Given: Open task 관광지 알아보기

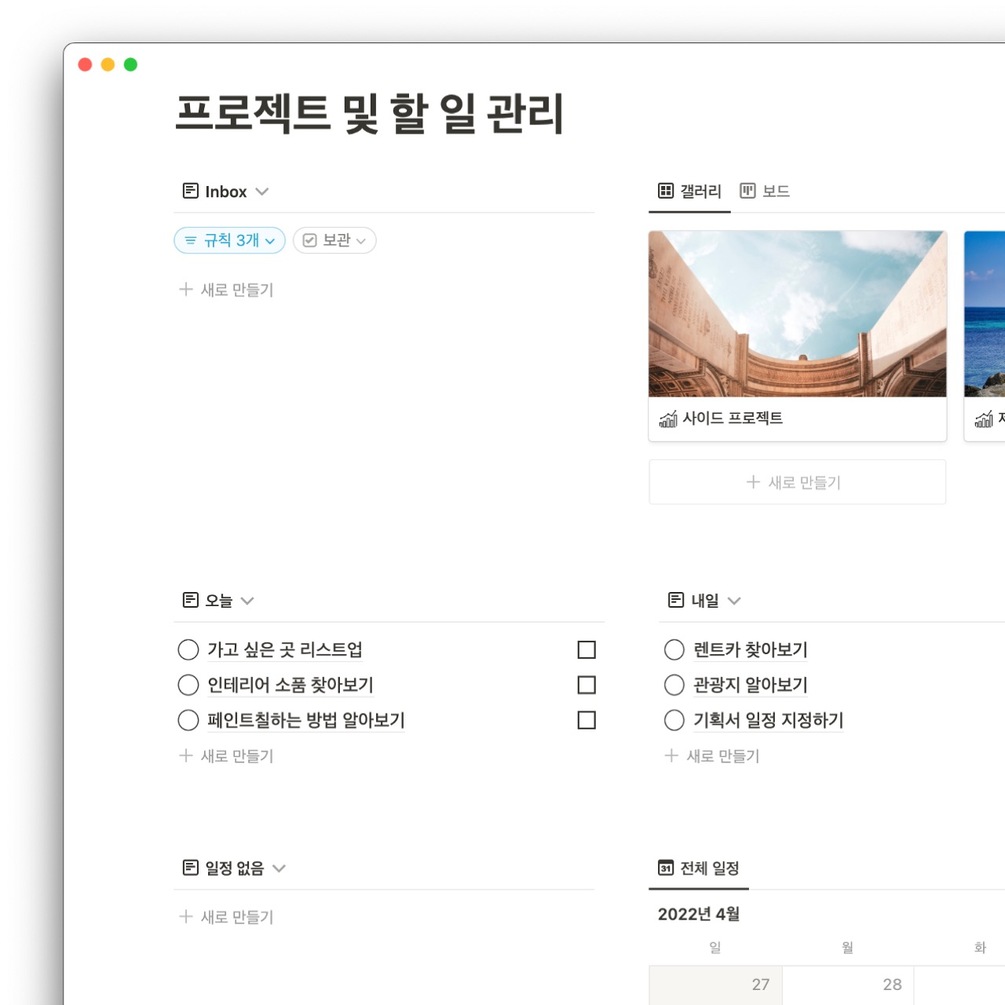Looking at the screenshot, I should pos(750,685).
